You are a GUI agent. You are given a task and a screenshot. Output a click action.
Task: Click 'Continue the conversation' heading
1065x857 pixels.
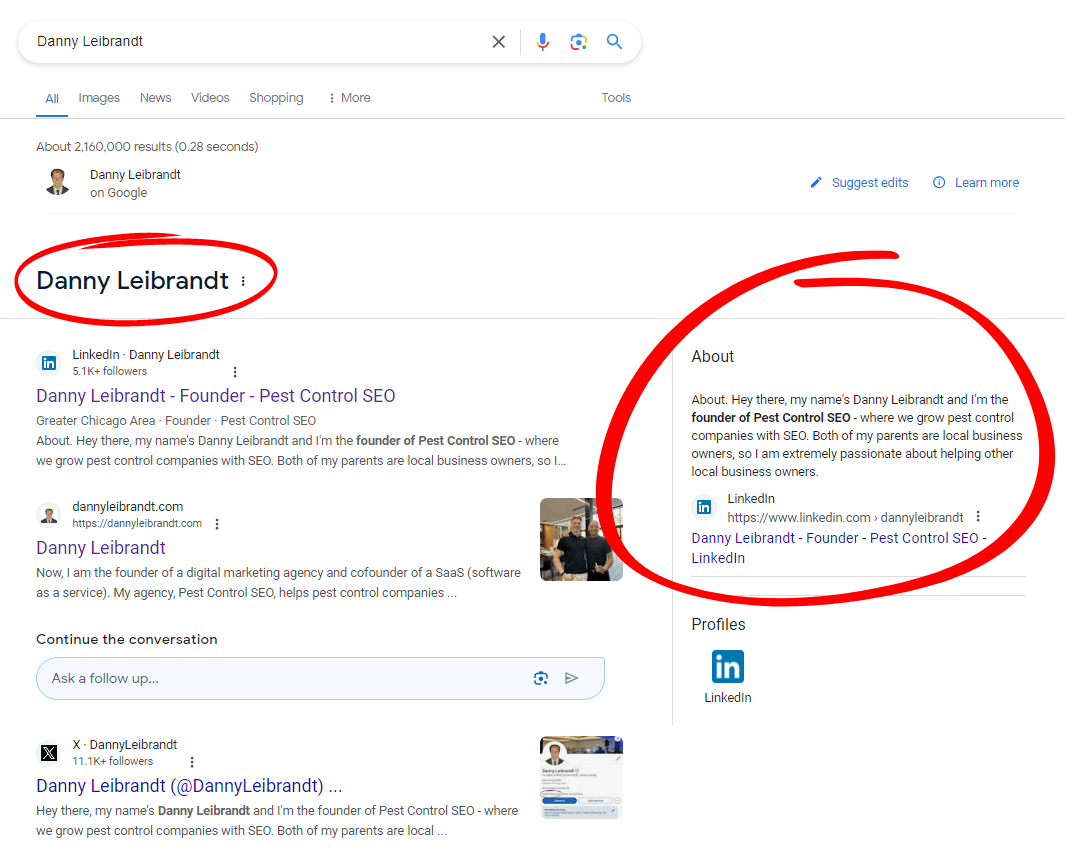click(x=126, y=639)
